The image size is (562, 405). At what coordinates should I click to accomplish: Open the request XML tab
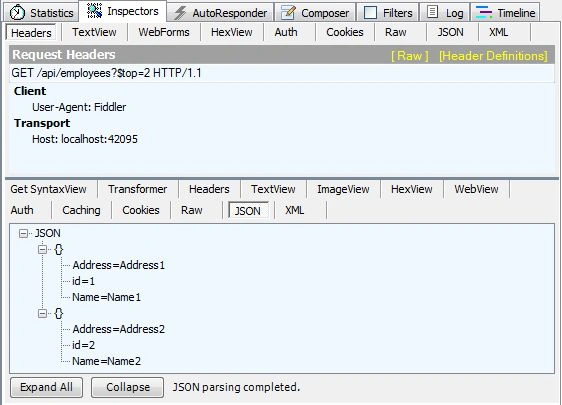[x=499, y=32]
